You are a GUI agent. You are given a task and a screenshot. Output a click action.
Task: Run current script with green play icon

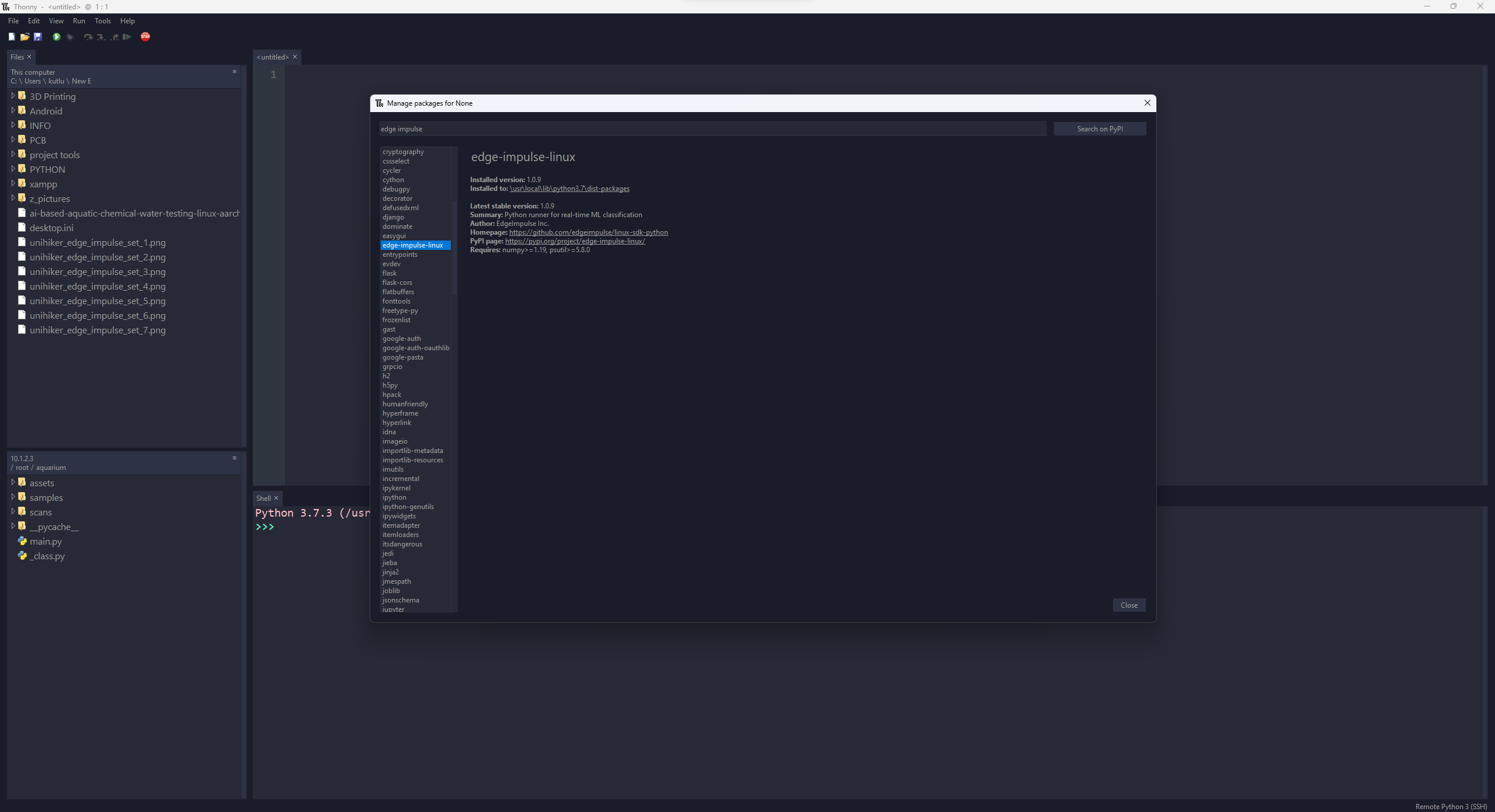[x=57, y=37]
